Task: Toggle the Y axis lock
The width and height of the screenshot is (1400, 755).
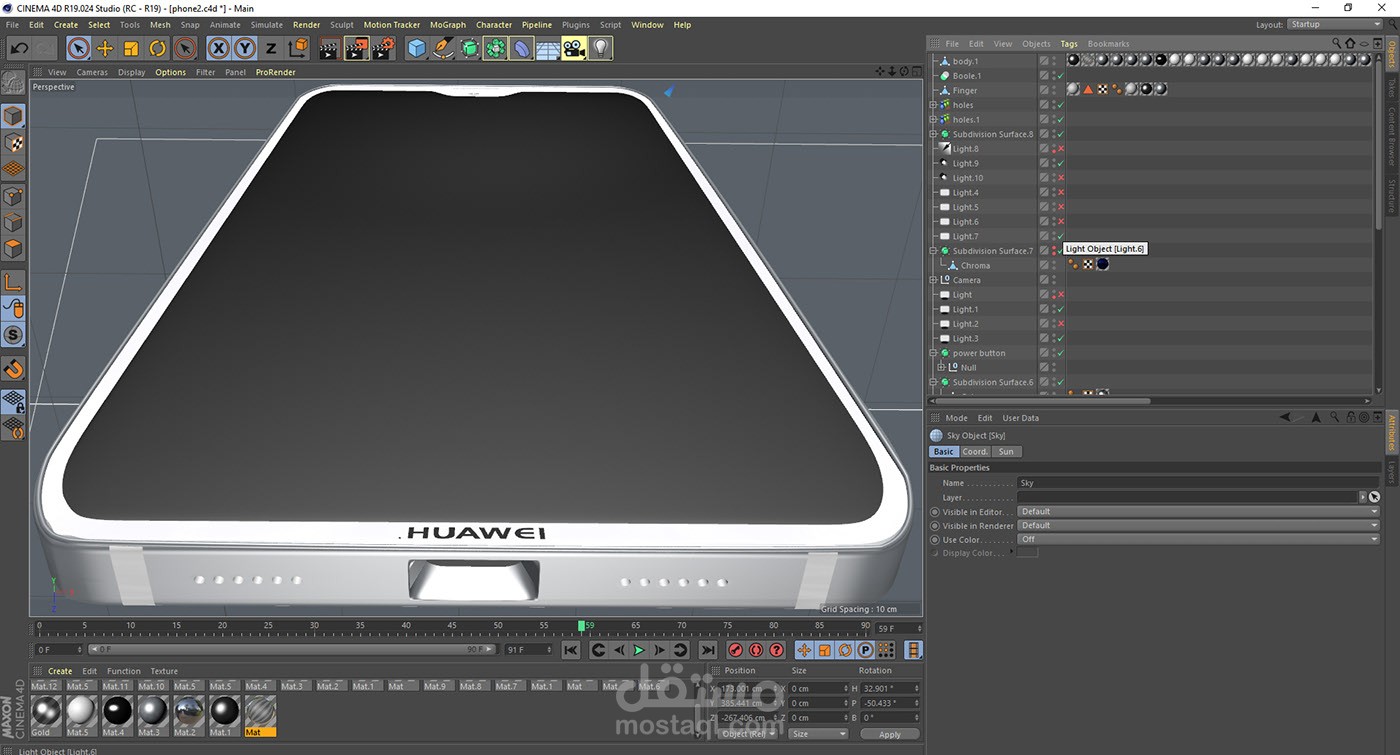Action: (244, 48)
